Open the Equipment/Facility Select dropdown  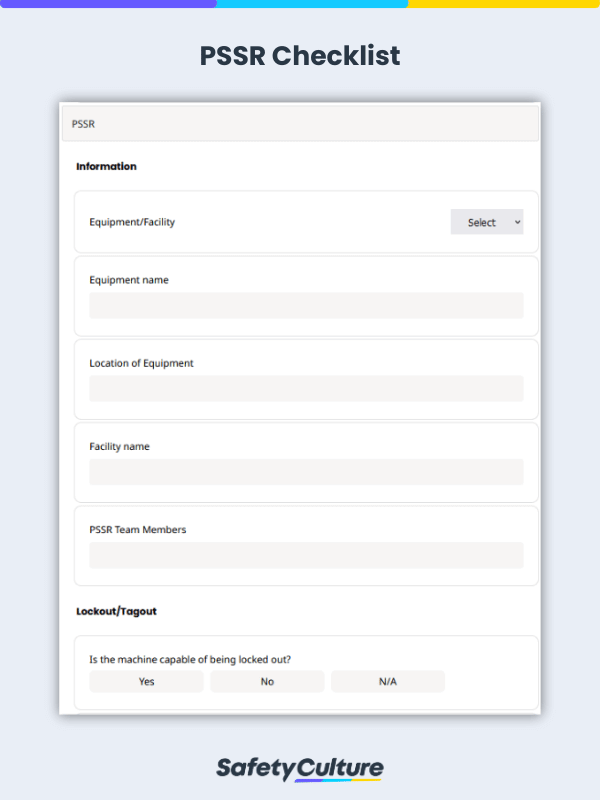point(487,221)
